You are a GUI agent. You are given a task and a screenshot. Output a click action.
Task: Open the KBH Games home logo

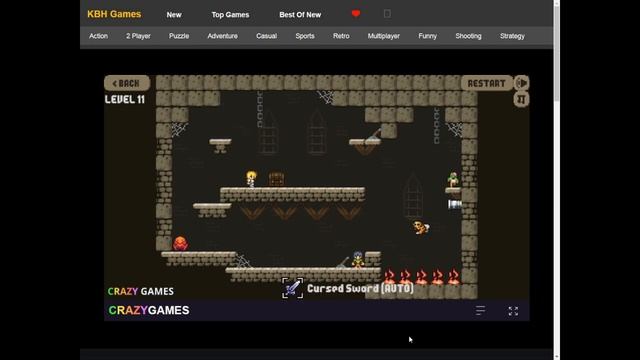pyautogui.click(x=114, y=14)
